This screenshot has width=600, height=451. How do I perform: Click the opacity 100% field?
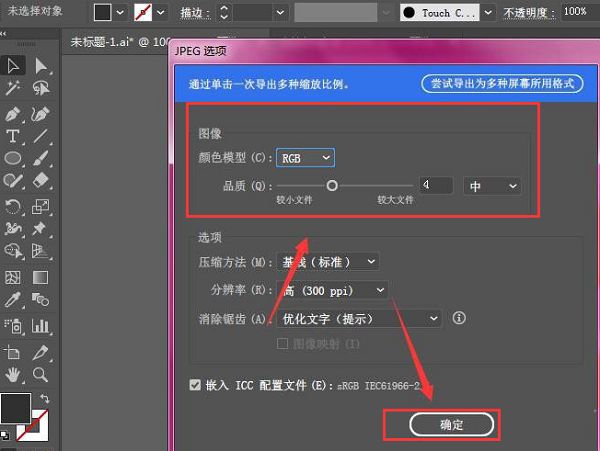pyautogui.click(x=580, y=11)
